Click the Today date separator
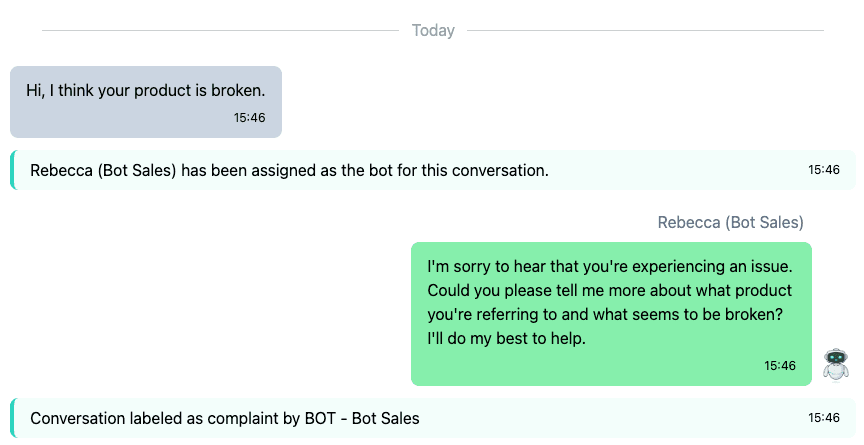Viewport: 864px width, 445px height. (433, 30)
